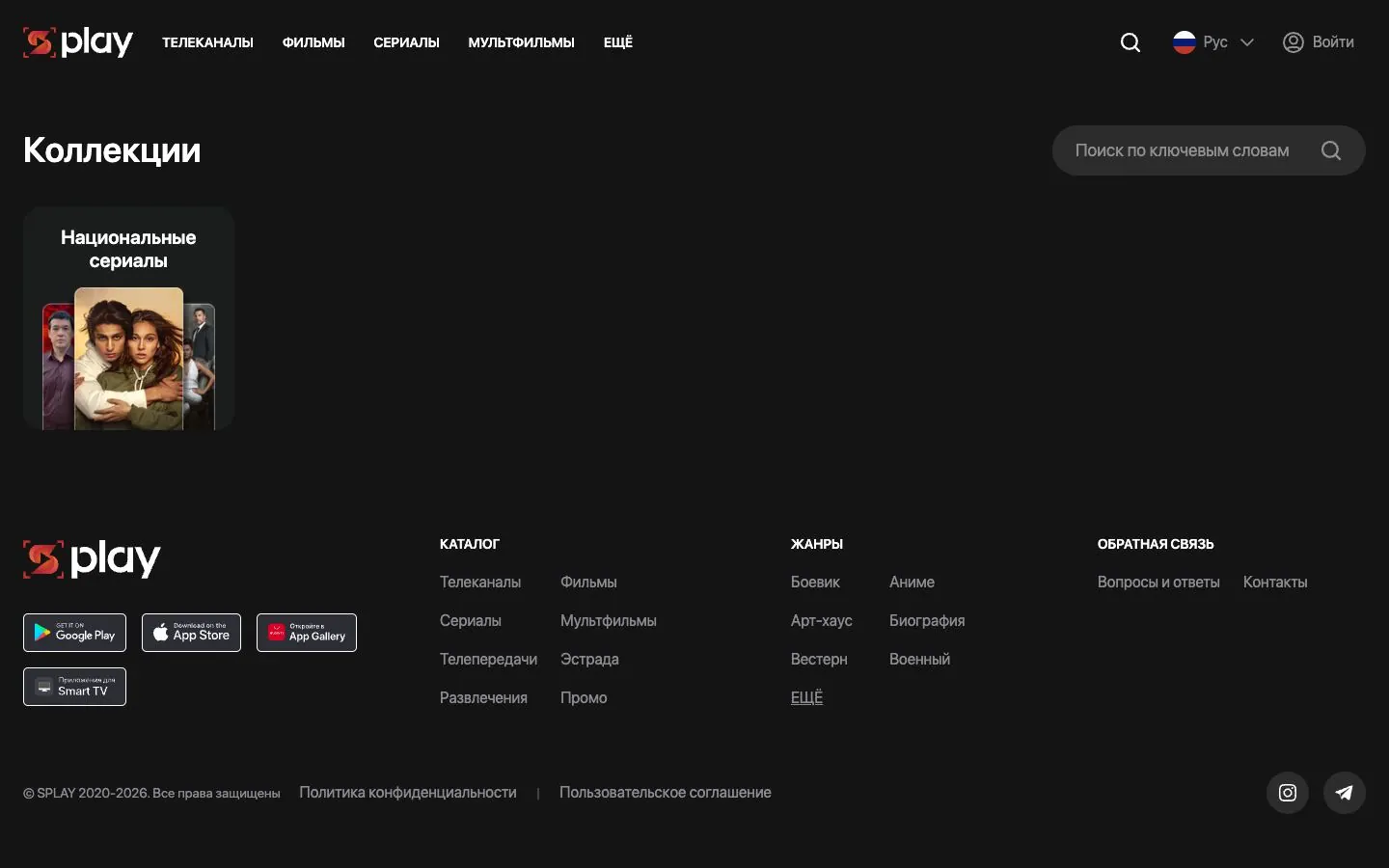
Task: Click the user profile icon beside Войти
Action: [x=1294, y=42]
